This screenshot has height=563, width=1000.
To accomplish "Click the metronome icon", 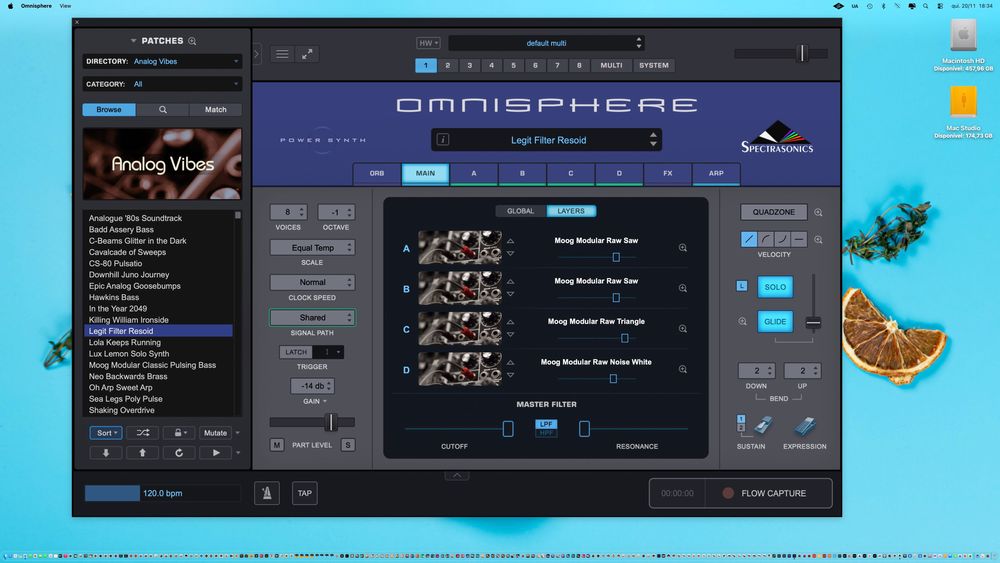I will pyautogui.click(x=267, y=493).
